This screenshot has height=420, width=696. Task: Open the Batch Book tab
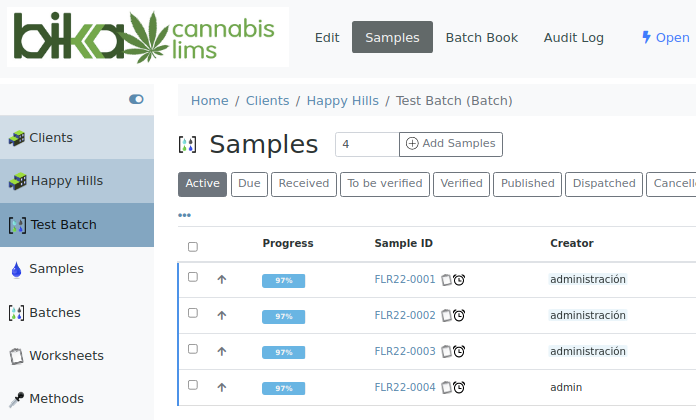481,37
